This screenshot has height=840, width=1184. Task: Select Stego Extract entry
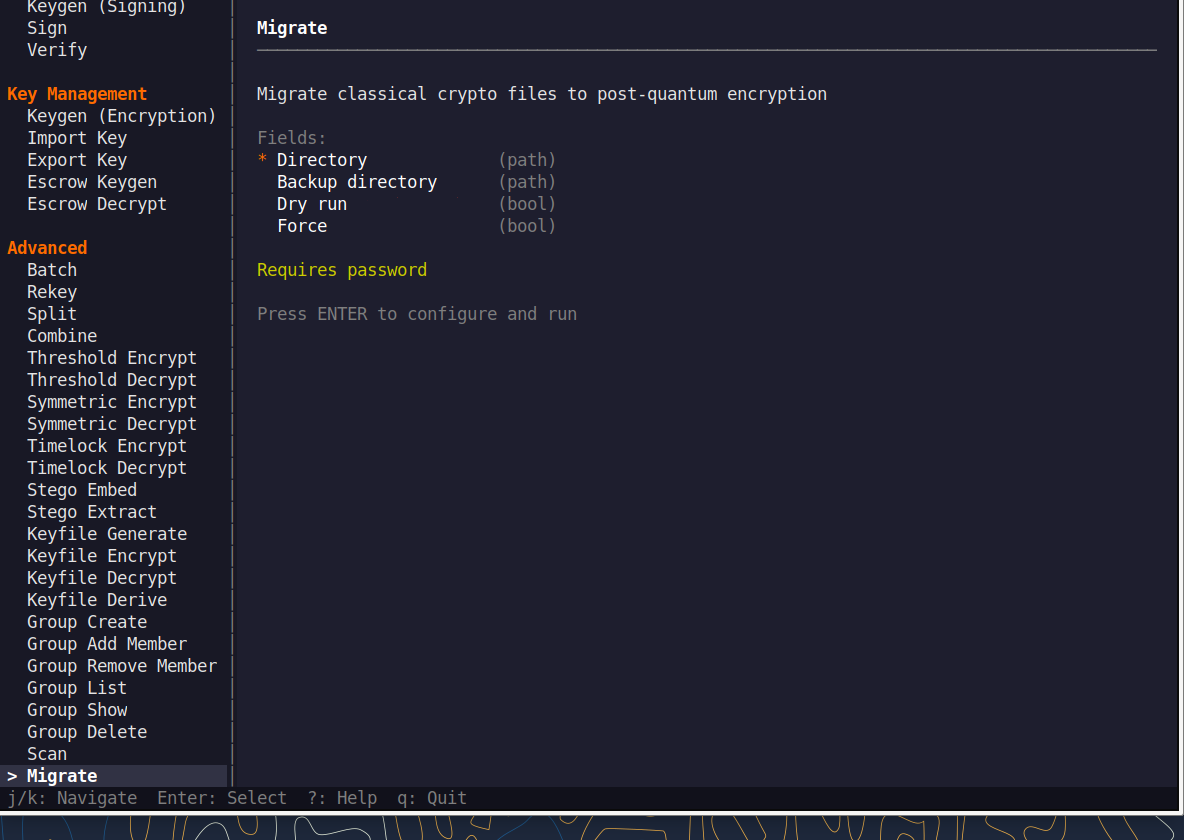pos(92,511)
